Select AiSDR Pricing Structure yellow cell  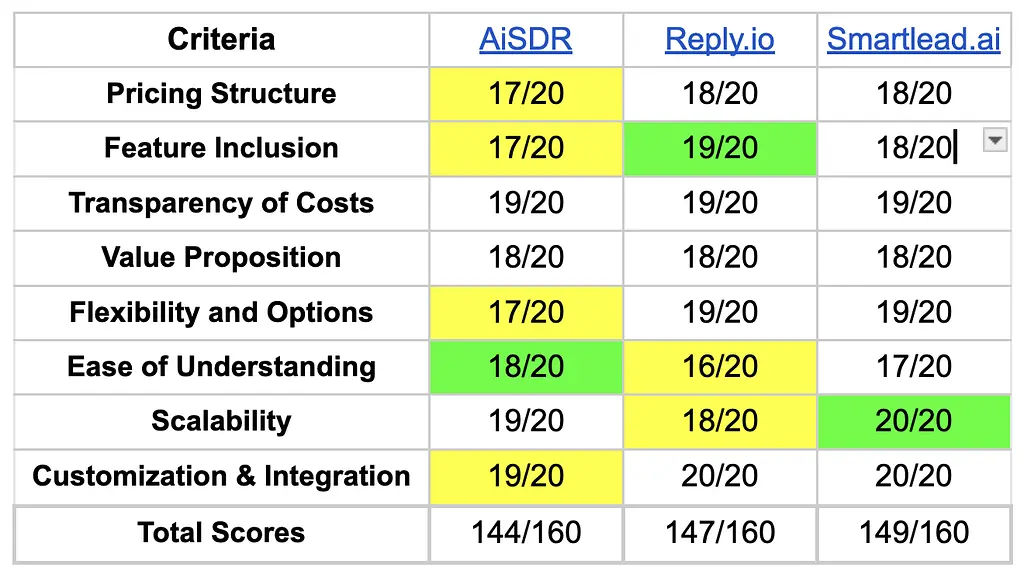(x=526, y=94)
